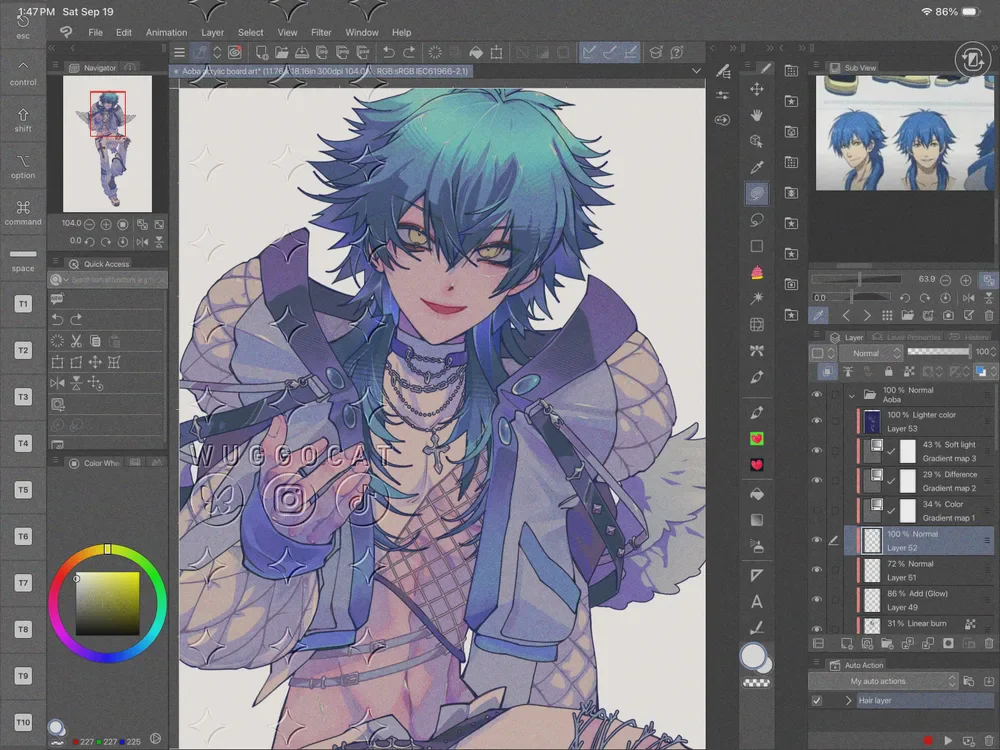This screenshot has height=750, width=1000.
Task: Open the layer blending mode Normal dropdown
Action: pos(871,353)
